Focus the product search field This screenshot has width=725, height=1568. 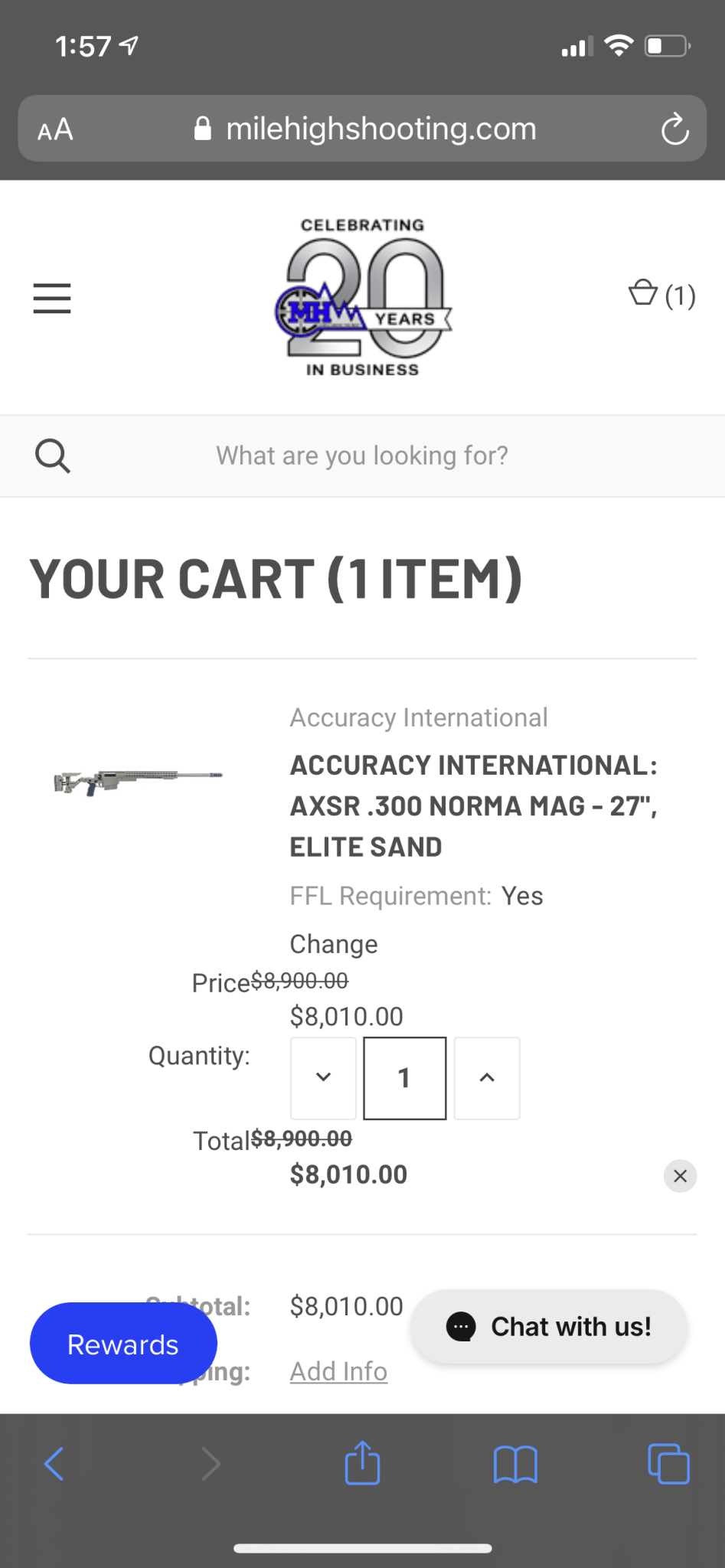coord(362,456)
